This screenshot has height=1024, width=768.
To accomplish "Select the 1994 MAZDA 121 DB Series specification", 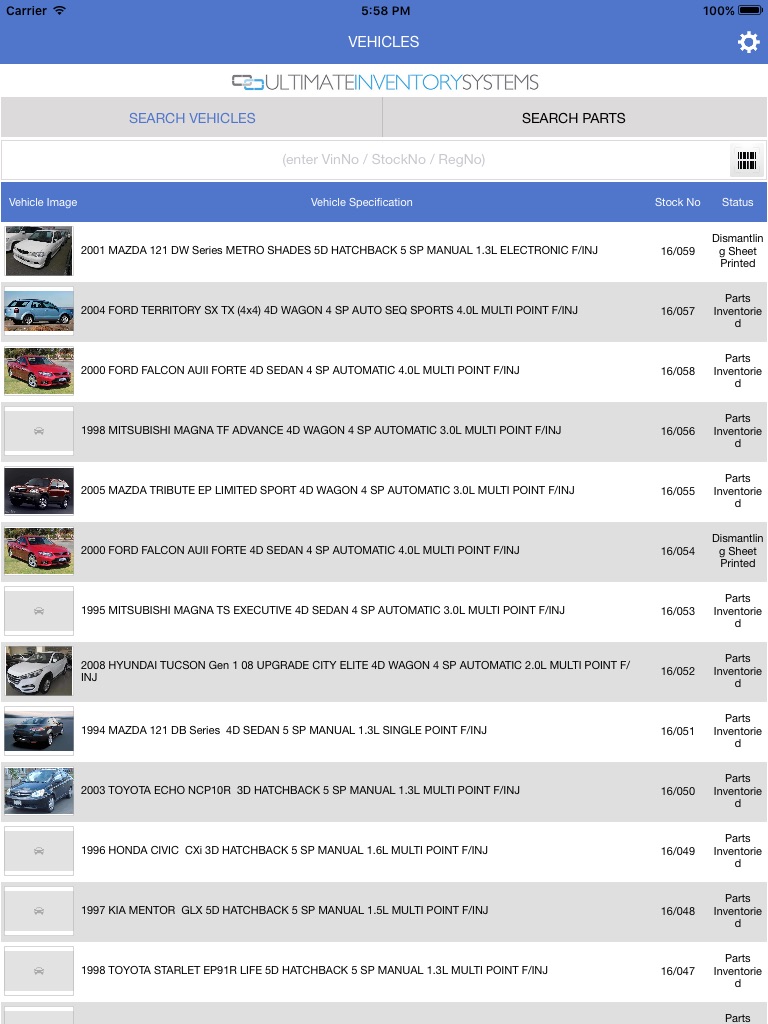I will (283, 731).
